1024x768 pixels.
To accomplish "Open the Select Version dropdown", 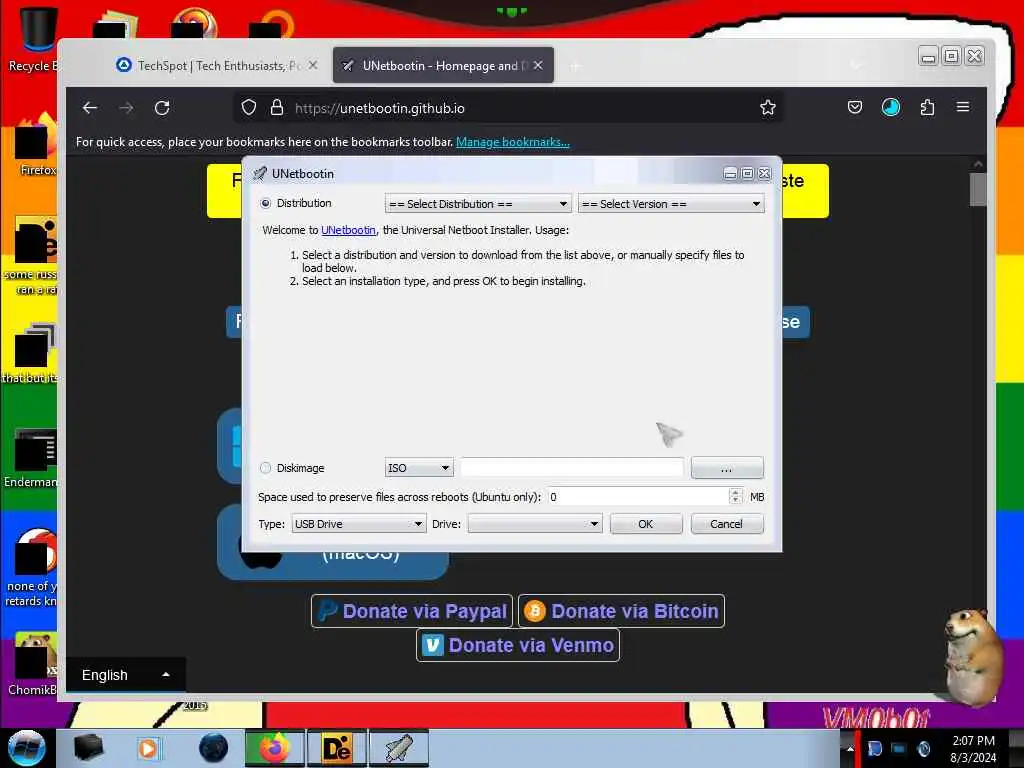I will [671, 204].
